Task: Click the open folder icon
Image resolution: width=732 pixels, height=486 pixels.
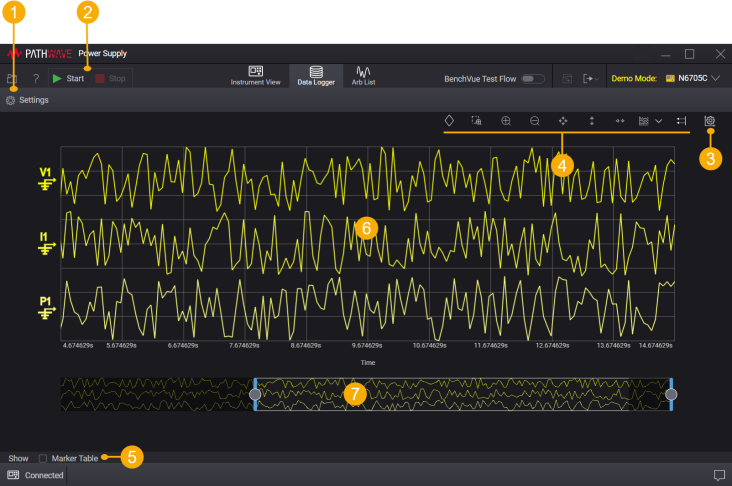Action: coord(12,78)
